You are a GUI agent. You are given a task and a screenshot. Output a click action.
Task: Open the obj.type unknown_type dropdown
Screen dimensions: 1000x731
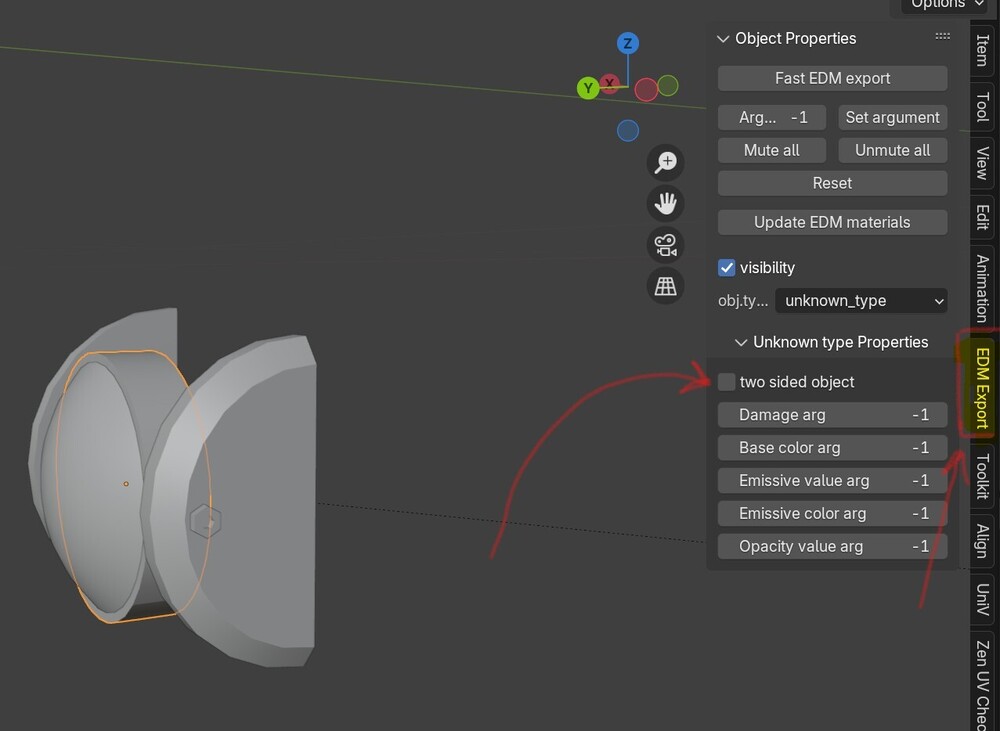(861, 301)
